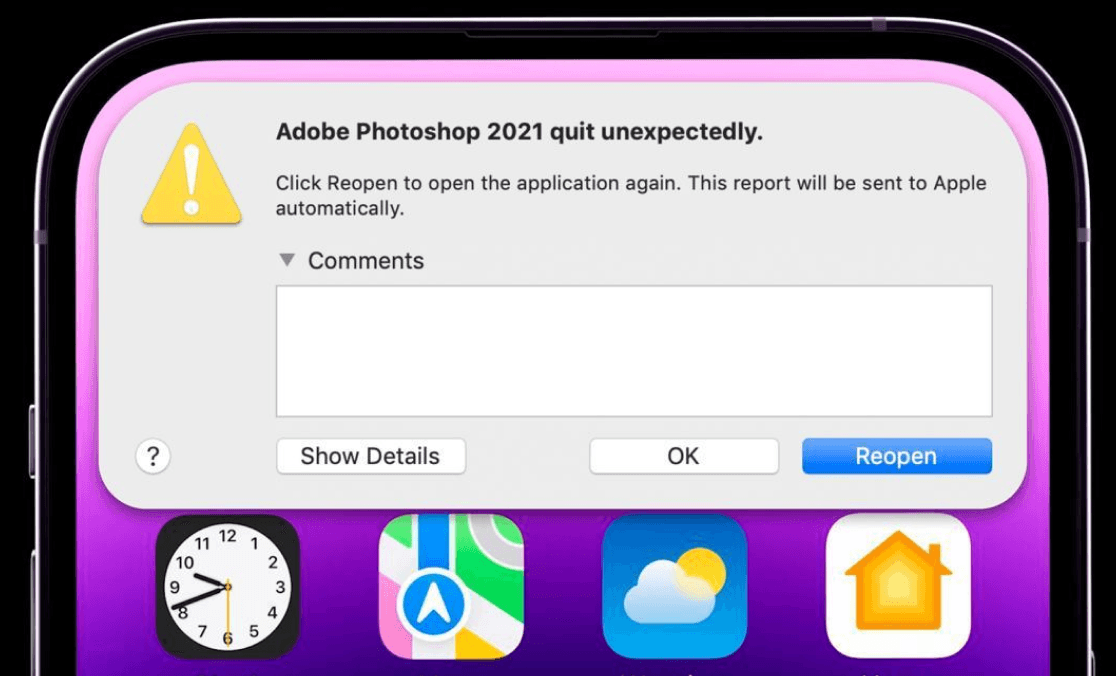Image resolution: width=1116 pixels, height=676 pixels.
Task: Click wallpaper between Clock and Maps icons
Action: coord(339,586)
